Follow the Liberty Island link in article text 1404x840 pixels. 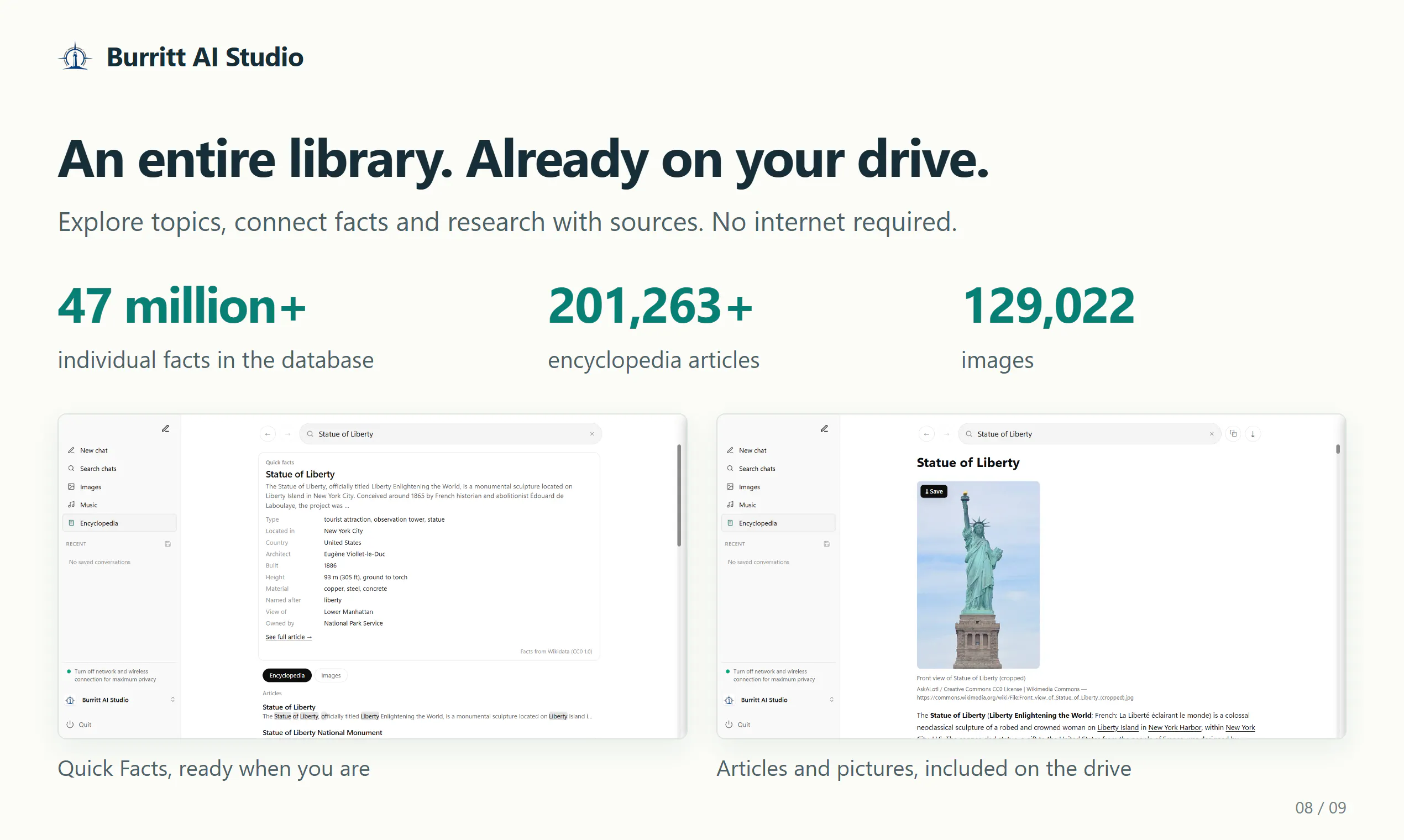coord(1118,728)
